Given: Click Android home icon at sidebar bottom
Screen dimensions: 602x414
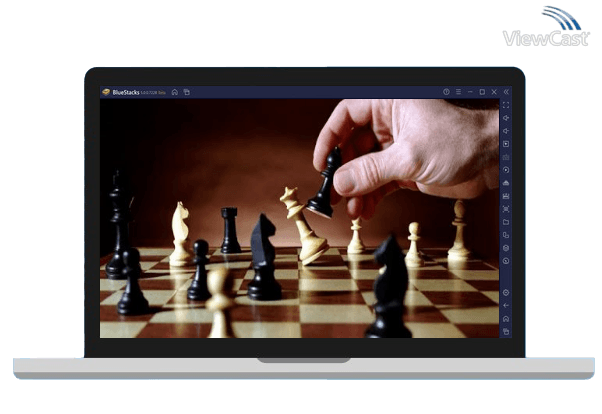Looking at the screenshot, I should [506, 319].
